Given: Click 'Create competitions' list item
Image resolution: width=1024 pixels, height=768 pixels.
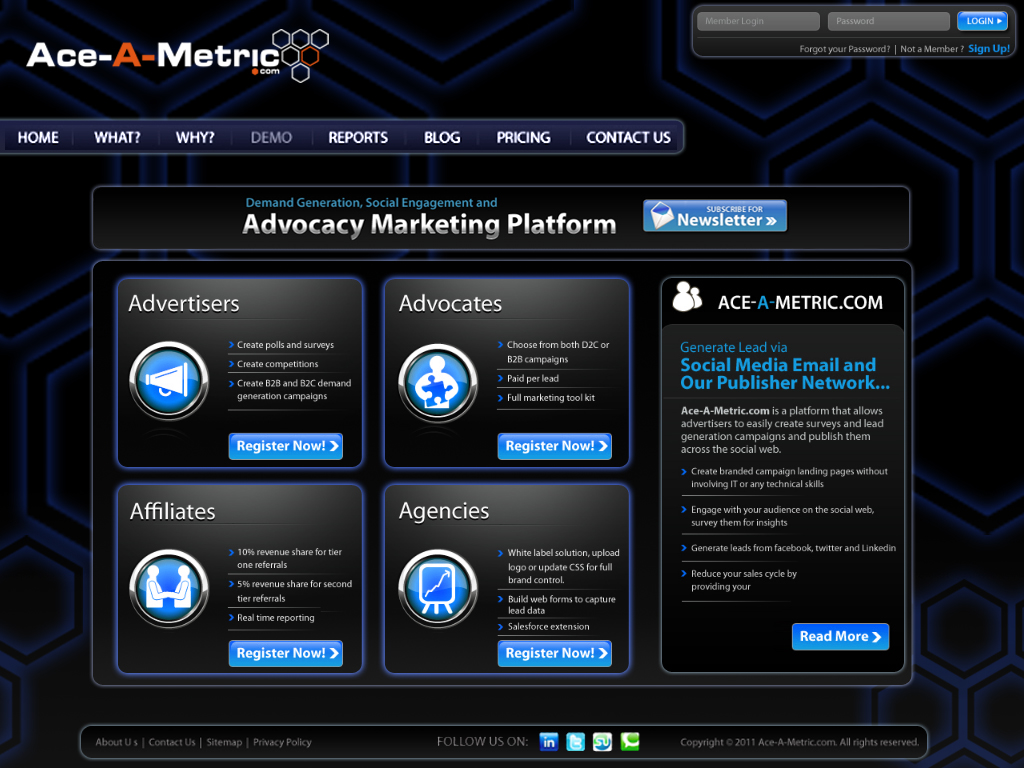Looking at the screenshot, I should pyautogui.click(x=278, y=364).
